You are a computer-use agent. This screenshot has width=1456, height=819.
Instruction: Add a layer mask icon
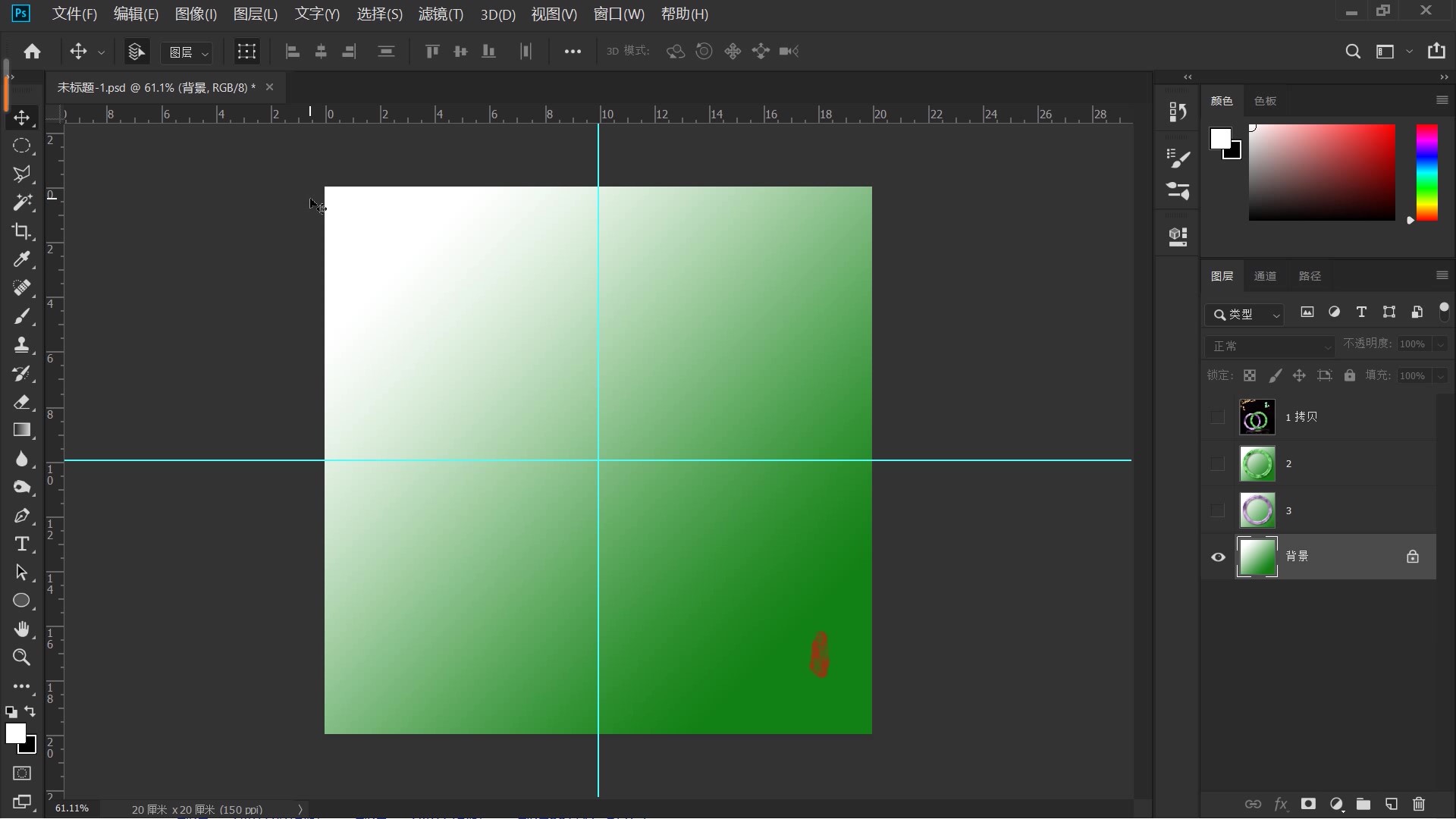point(1308,804)
